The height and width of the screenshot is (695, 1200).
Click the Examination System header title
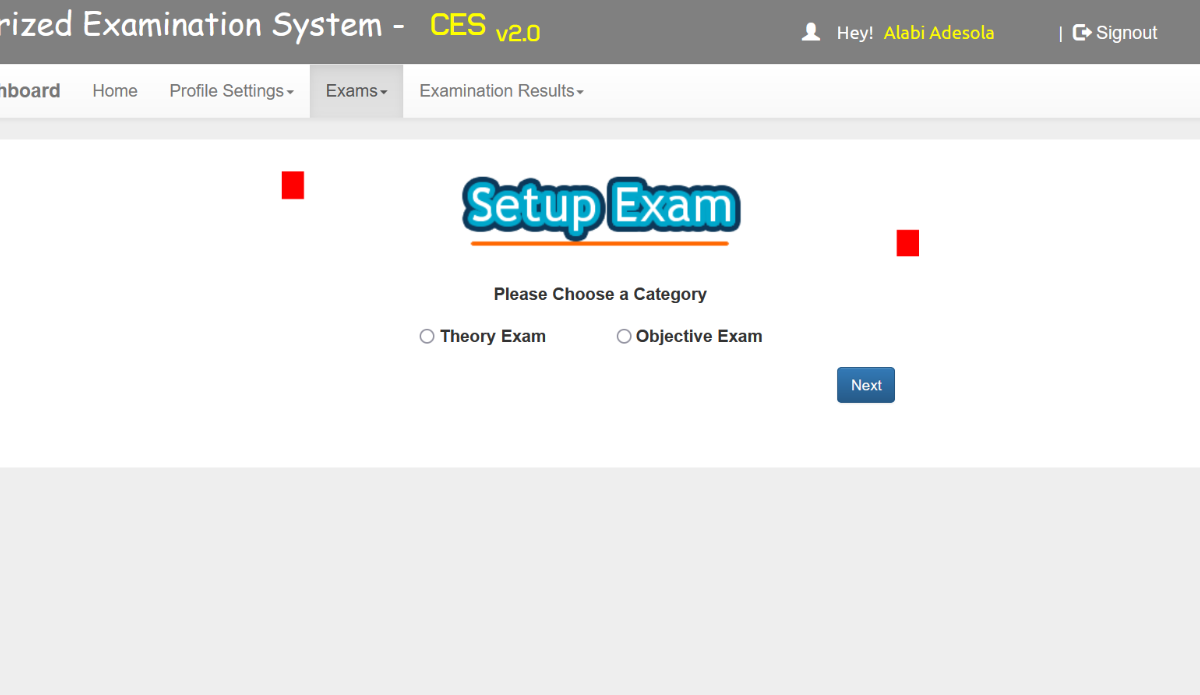pos(200,25)
